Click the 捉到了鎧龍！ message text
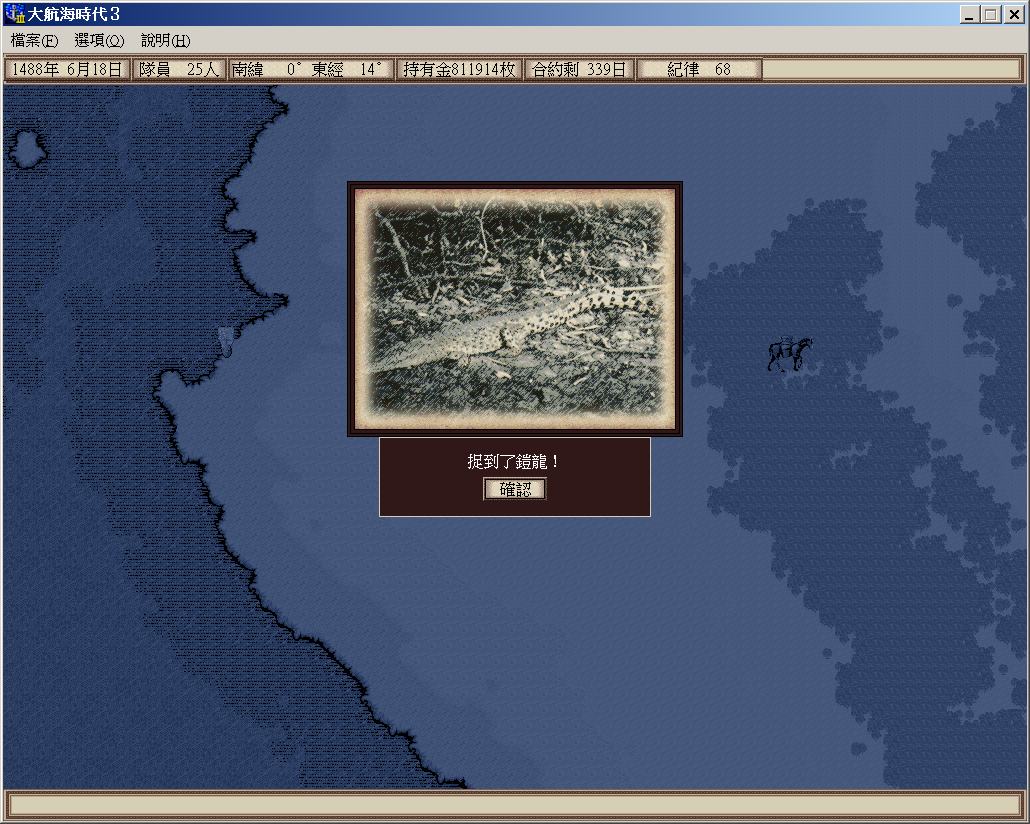 coord(514,462)
